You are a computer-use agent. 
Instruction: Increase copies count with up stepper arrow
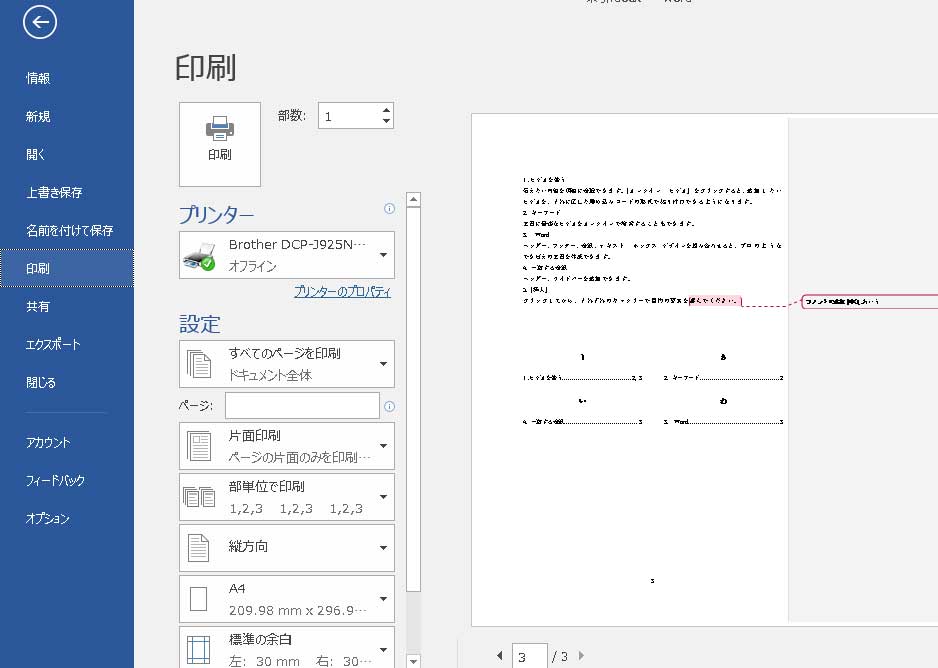[386, 109]
